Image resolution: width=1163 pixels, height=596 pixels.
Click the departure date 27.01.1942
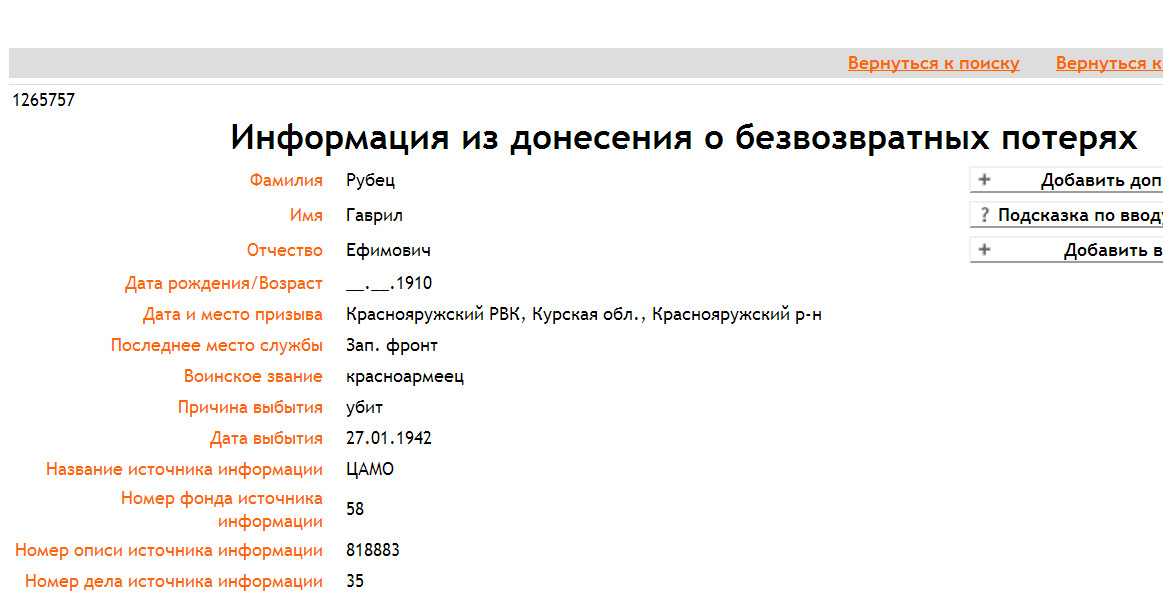click(388, 439)
